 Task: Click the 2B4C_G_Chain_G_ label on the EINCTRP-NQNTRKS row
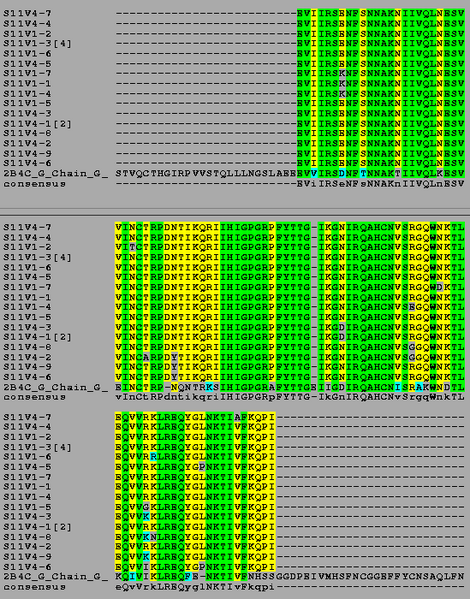[x=55, y=387]
